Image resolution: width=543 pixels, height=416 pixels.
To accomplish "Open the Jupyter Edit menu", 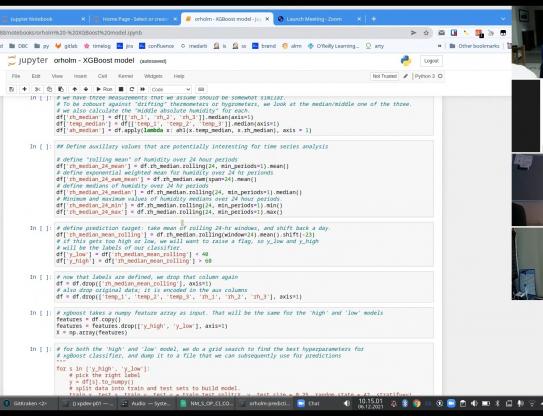I will click(36, 76).
